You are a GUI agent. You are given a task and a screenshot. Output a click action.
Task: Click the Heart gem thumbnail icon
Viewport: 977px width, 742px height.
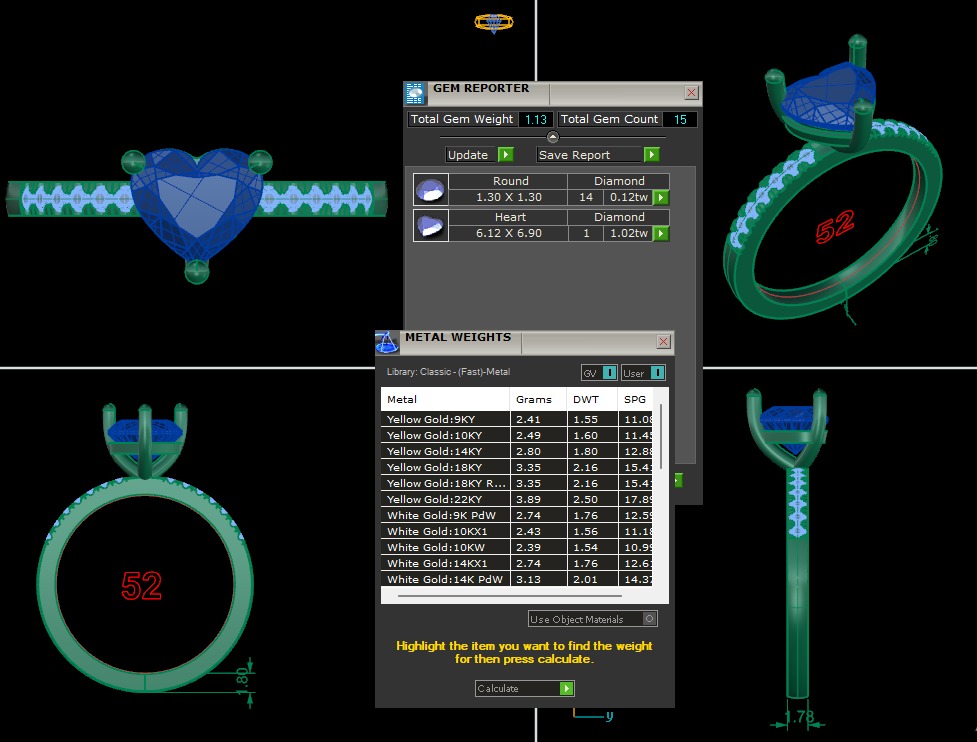click(430, 225)
